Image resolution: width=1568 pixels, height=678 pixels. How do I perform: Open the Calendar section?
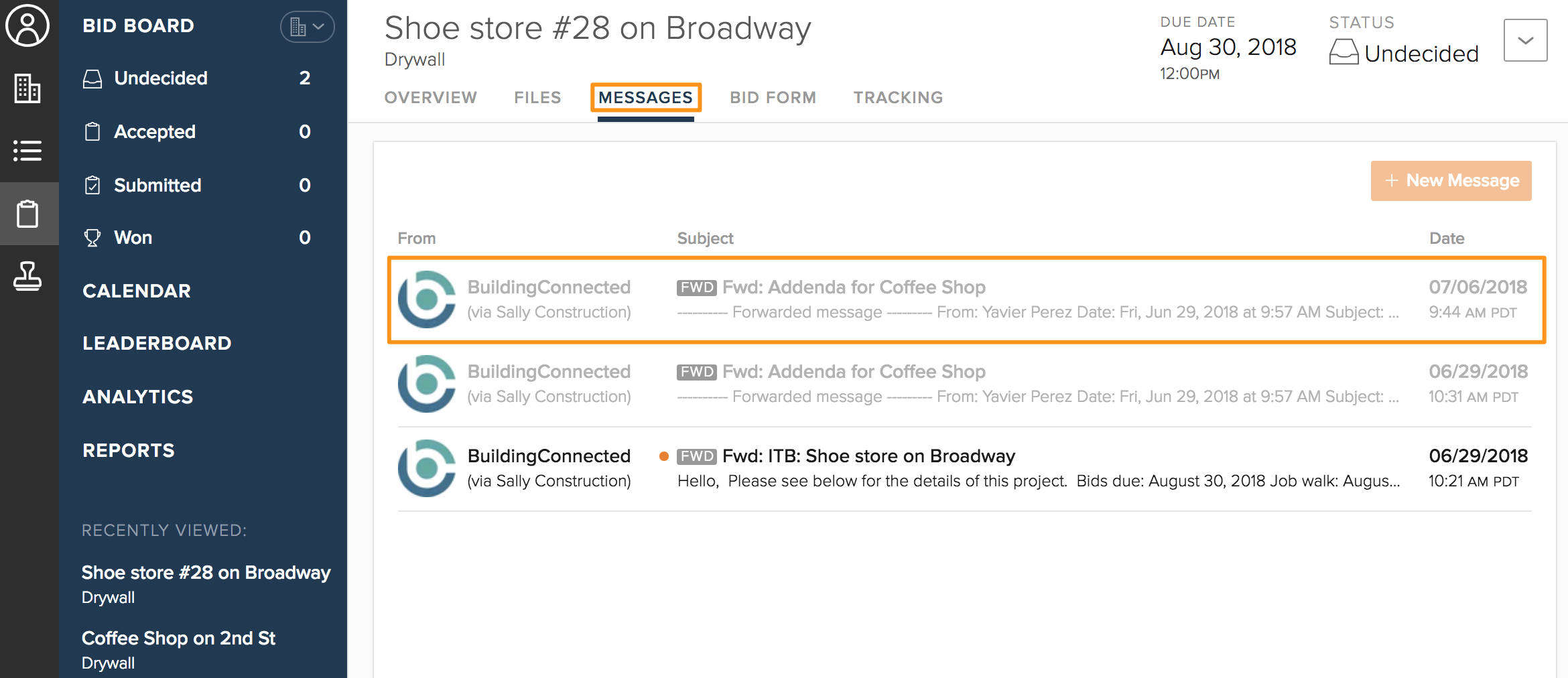[x=137, y=291]
